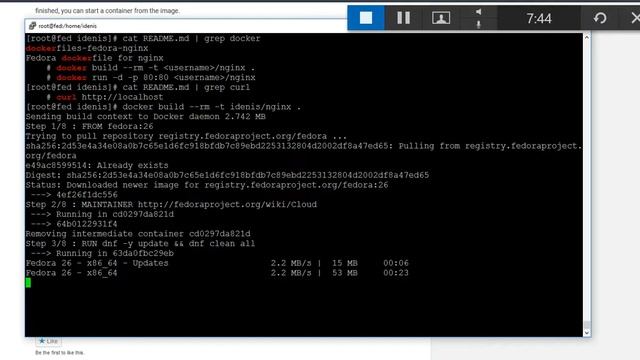The height and width of the screenshot is (360, 640).
Task: Toggle the webcam presenter icon
Action: tap(441, 18)
